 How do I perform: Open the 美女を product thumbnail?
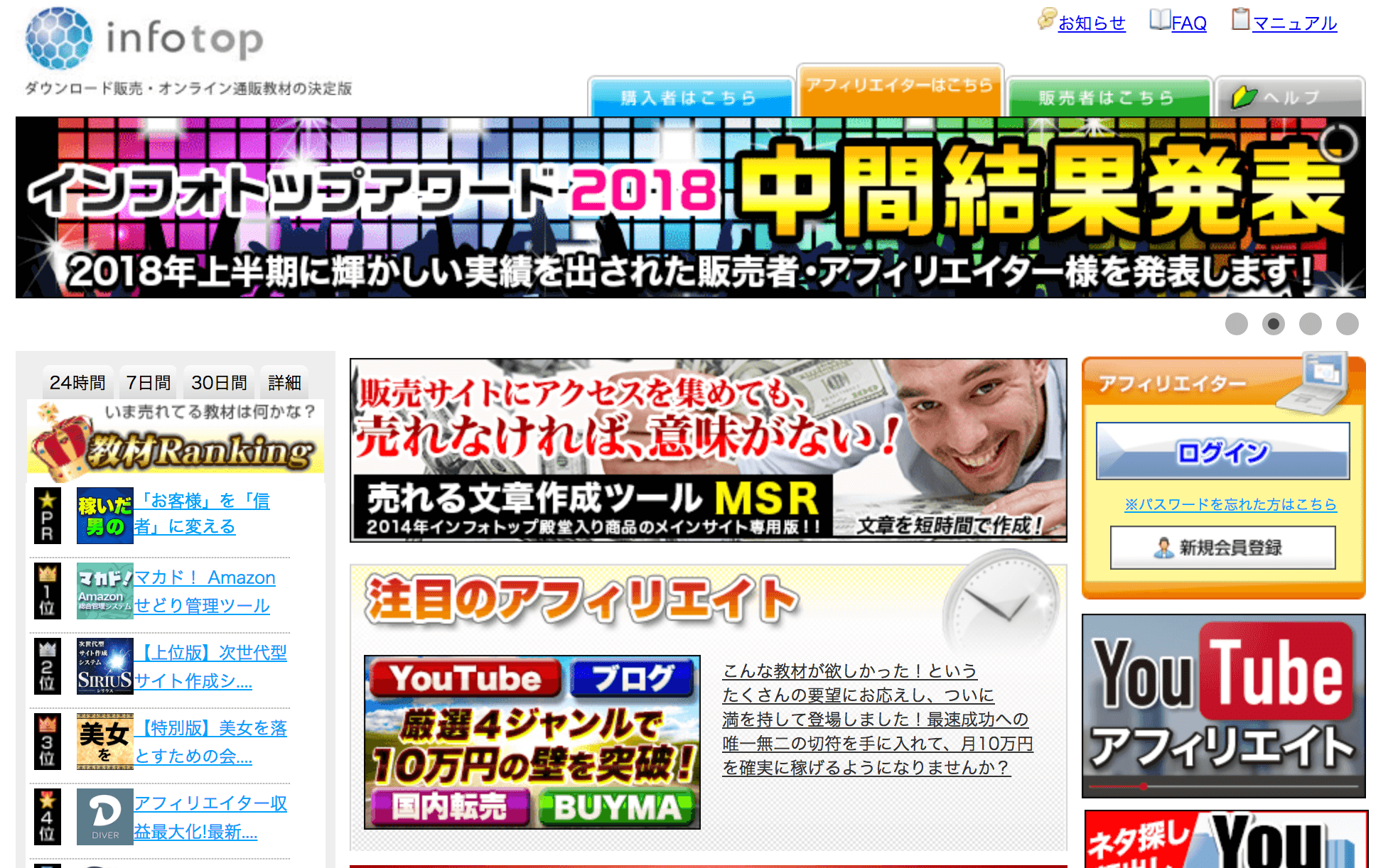[104, 742]
